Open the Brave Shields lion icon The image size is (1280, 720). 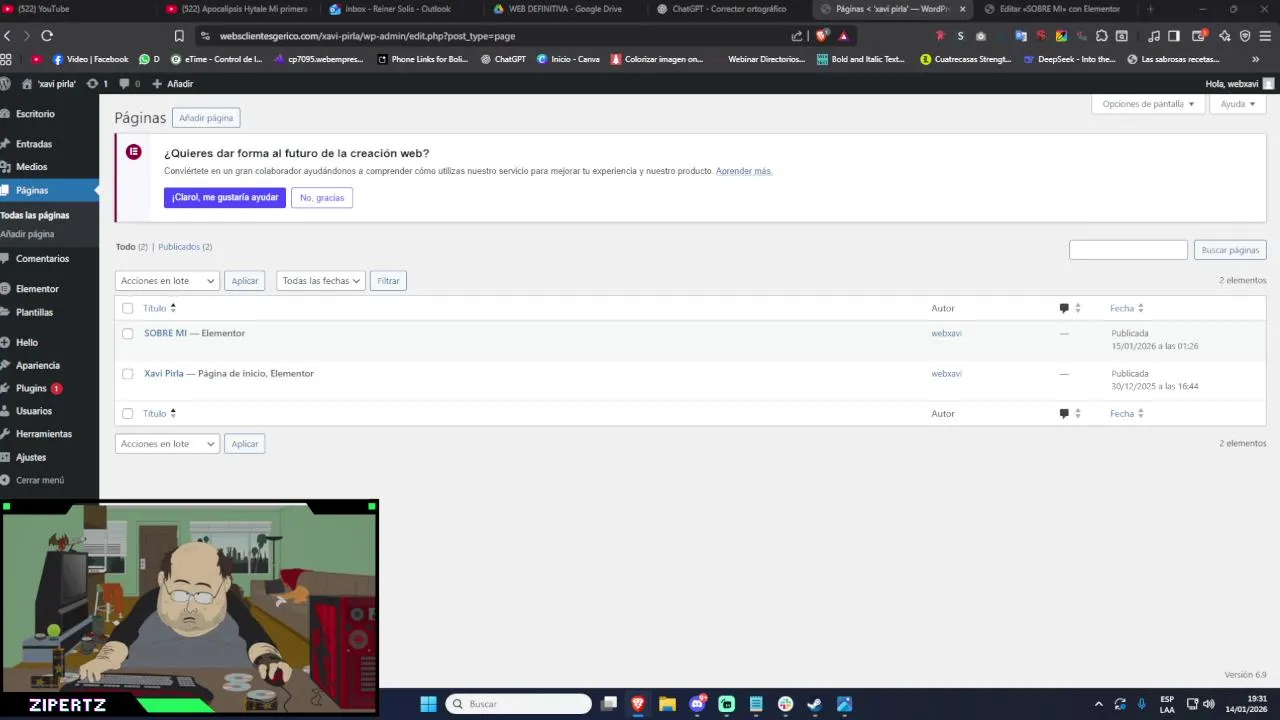click(x=821, y=36)
